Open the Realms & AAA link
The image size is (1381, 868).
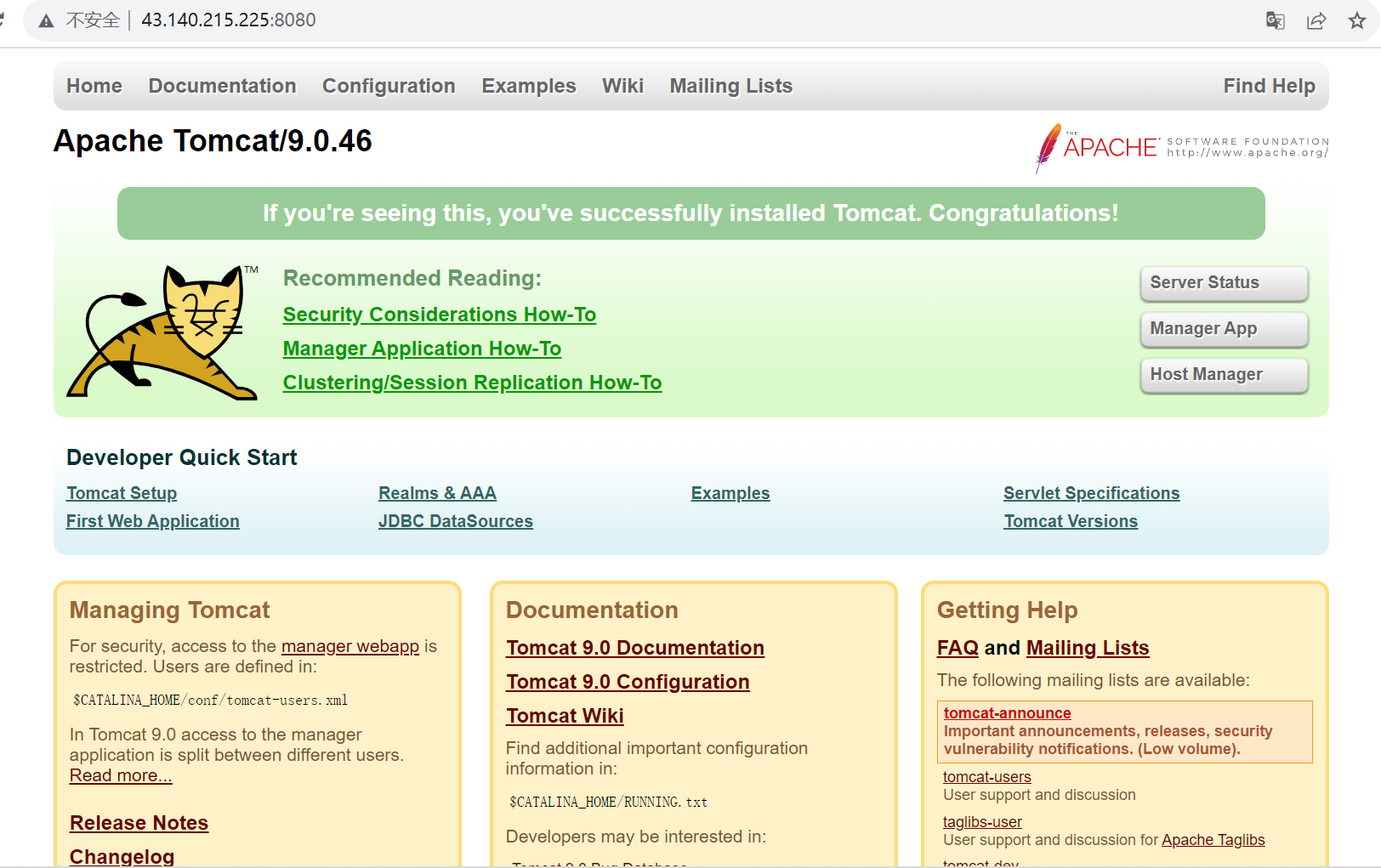pyautogui.click(x=437, y=493)
